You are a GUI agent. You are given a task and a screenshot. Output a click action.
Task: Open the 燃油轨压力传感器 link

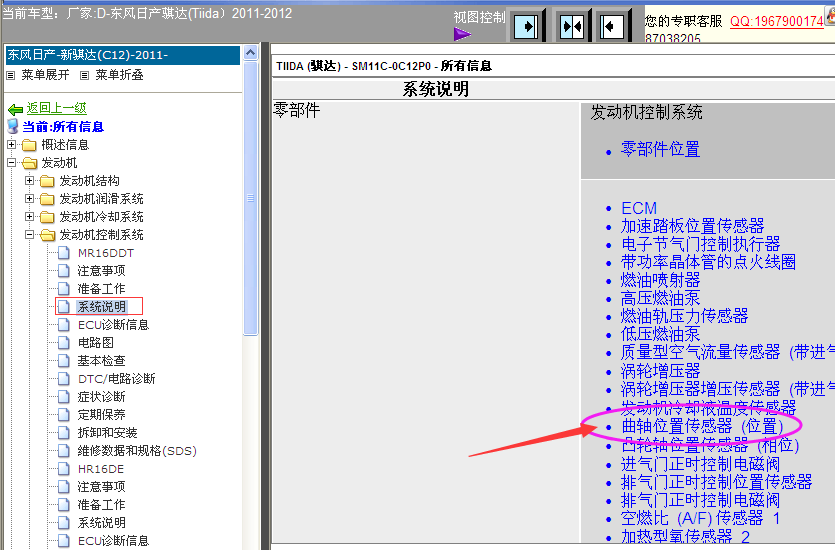pyautogui.click(x=684, y=316)
